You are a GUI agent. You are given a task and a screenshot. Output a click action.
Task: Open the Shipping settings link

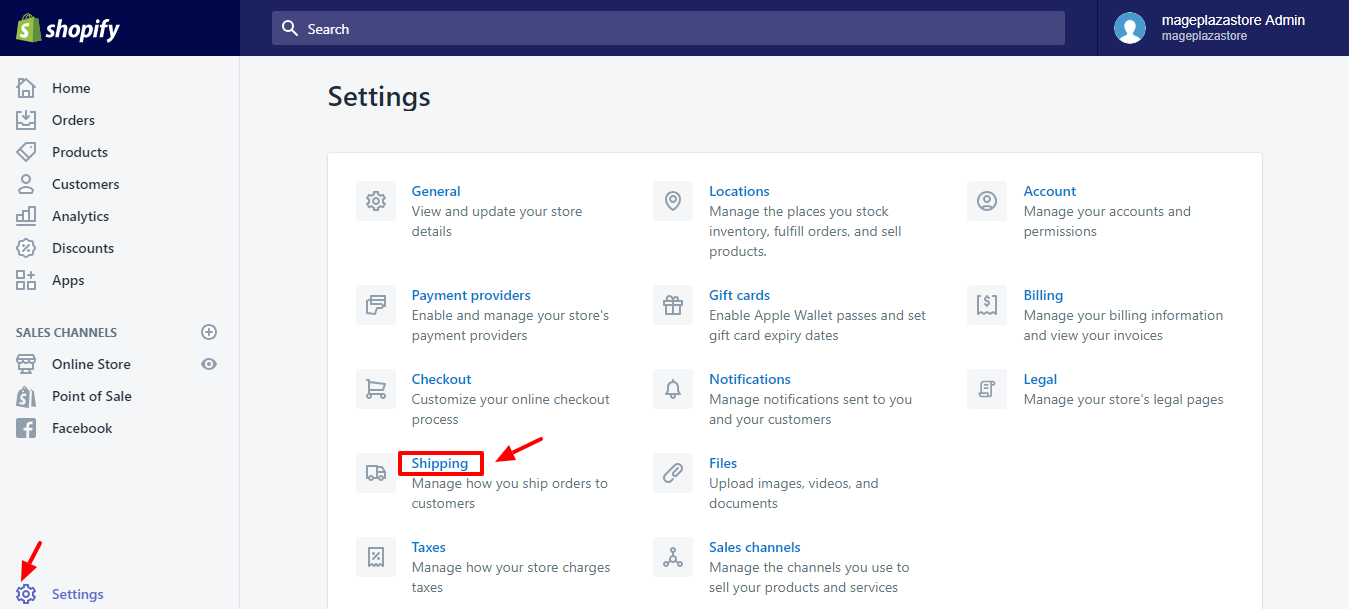[440, 463]
